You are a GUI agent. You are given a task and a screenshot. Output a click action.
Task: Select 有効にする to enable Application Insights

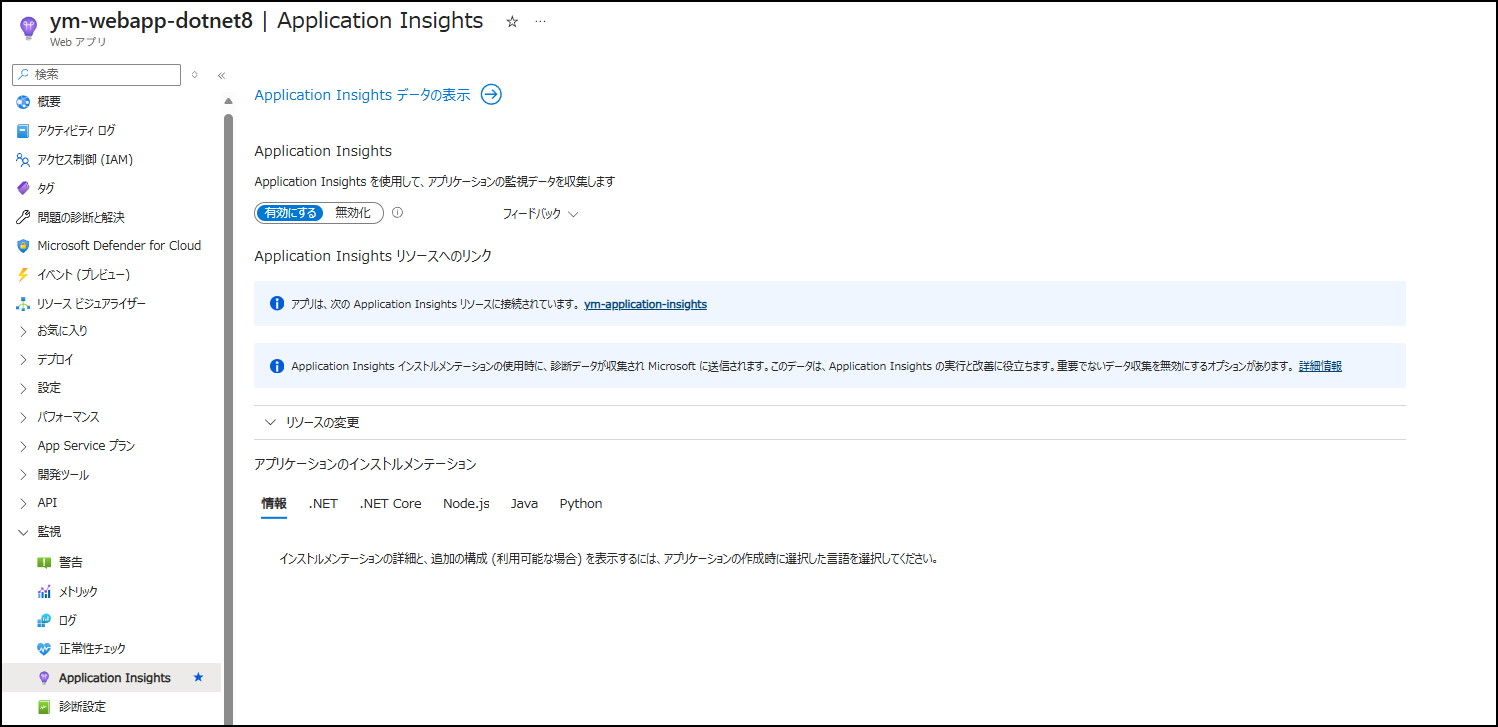(291, 213)
